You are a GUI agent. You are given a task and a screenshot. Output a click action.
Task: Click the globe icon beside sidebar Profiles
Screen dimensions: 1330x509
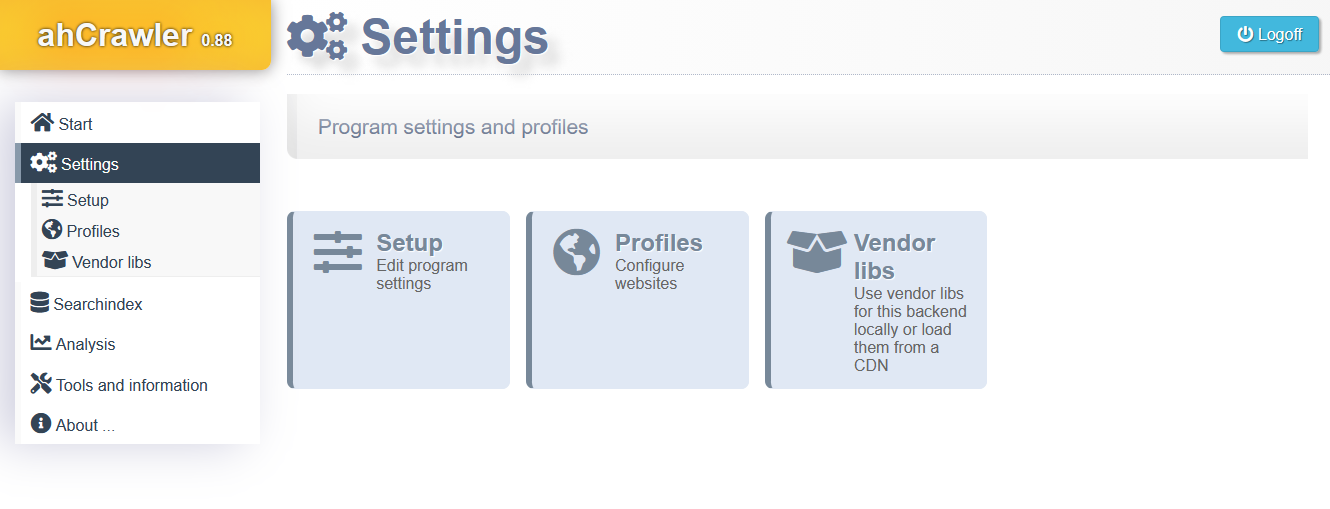(x=52, y=230)
